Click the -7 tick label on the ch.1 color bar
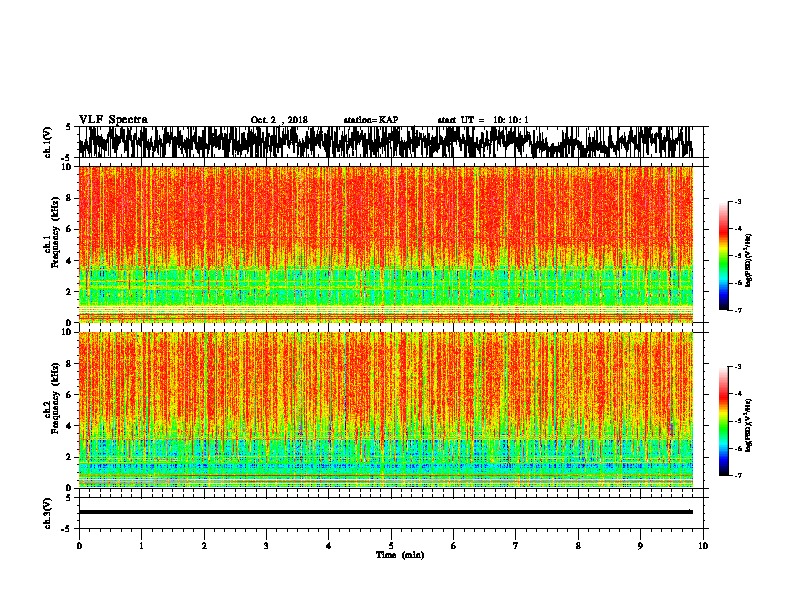 737,310
